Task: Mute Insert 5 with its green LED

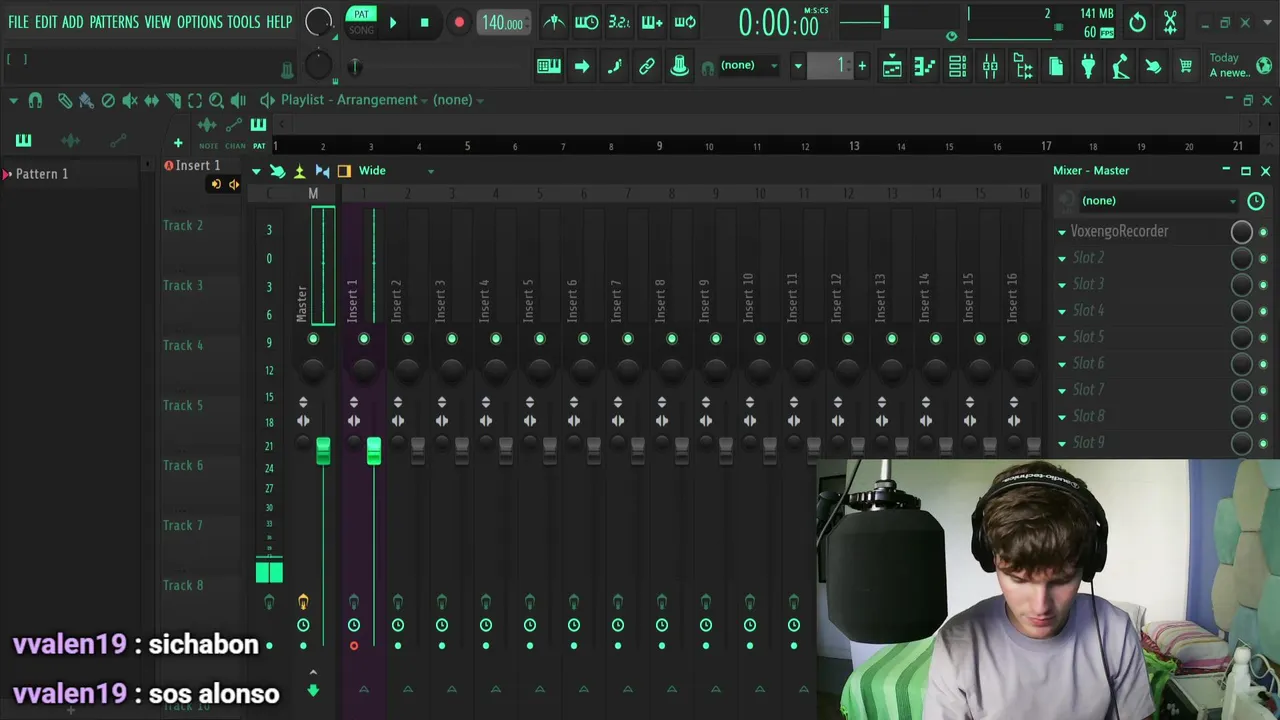Action: [x=539, y=339]
